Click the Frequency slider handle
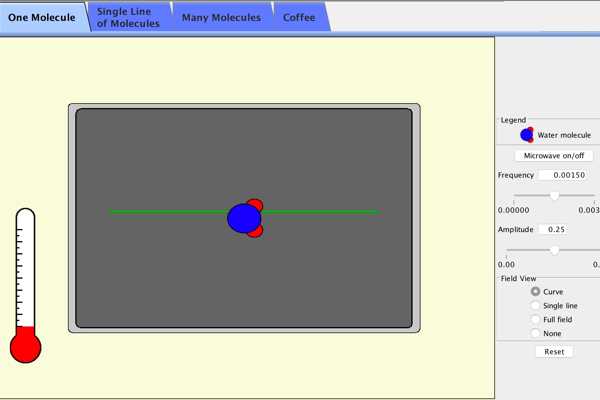 554,196
